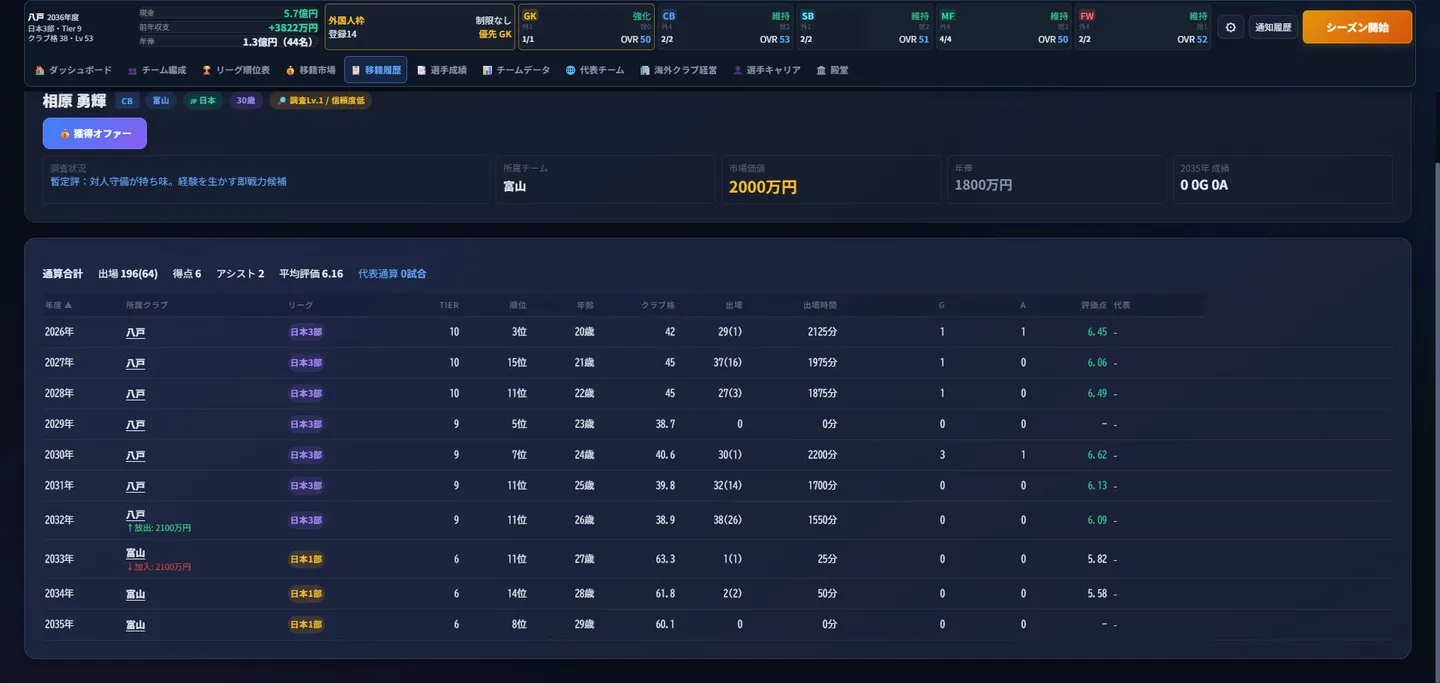The height and width of the screenshot is (683, 1440).
Task: Click the chart icon beside チームデータ
Action: 487,70
